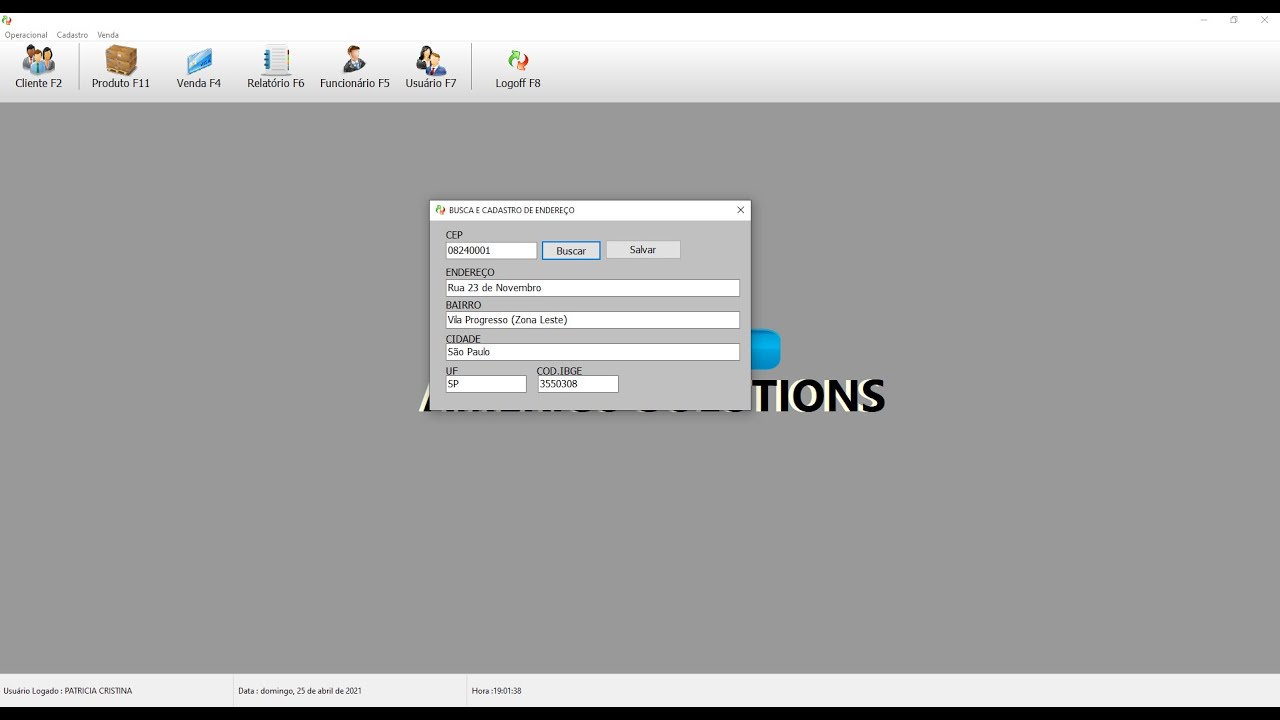Click the Endereço field with Rua 23 de Novembro
The height and width of the screenshot is (720, 1280).
tap(593, 288)
